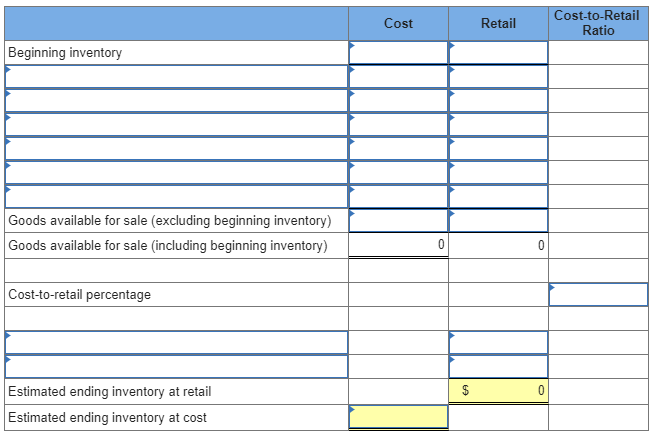Click the Cost cell in fourth blank row below Beginning inventory

pos(398,149)
